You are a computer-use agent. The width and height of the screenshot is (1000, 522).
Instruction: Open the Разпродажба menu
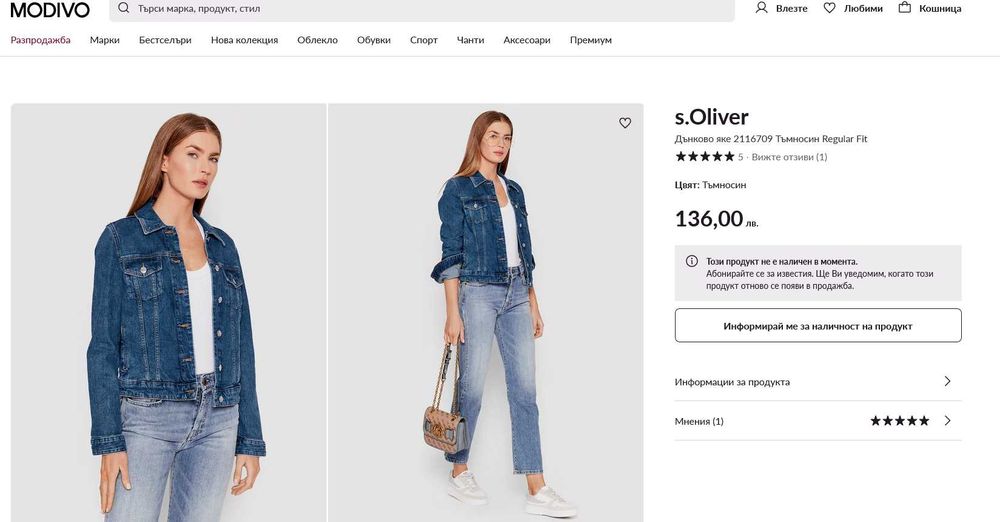[x=40, y=40]
